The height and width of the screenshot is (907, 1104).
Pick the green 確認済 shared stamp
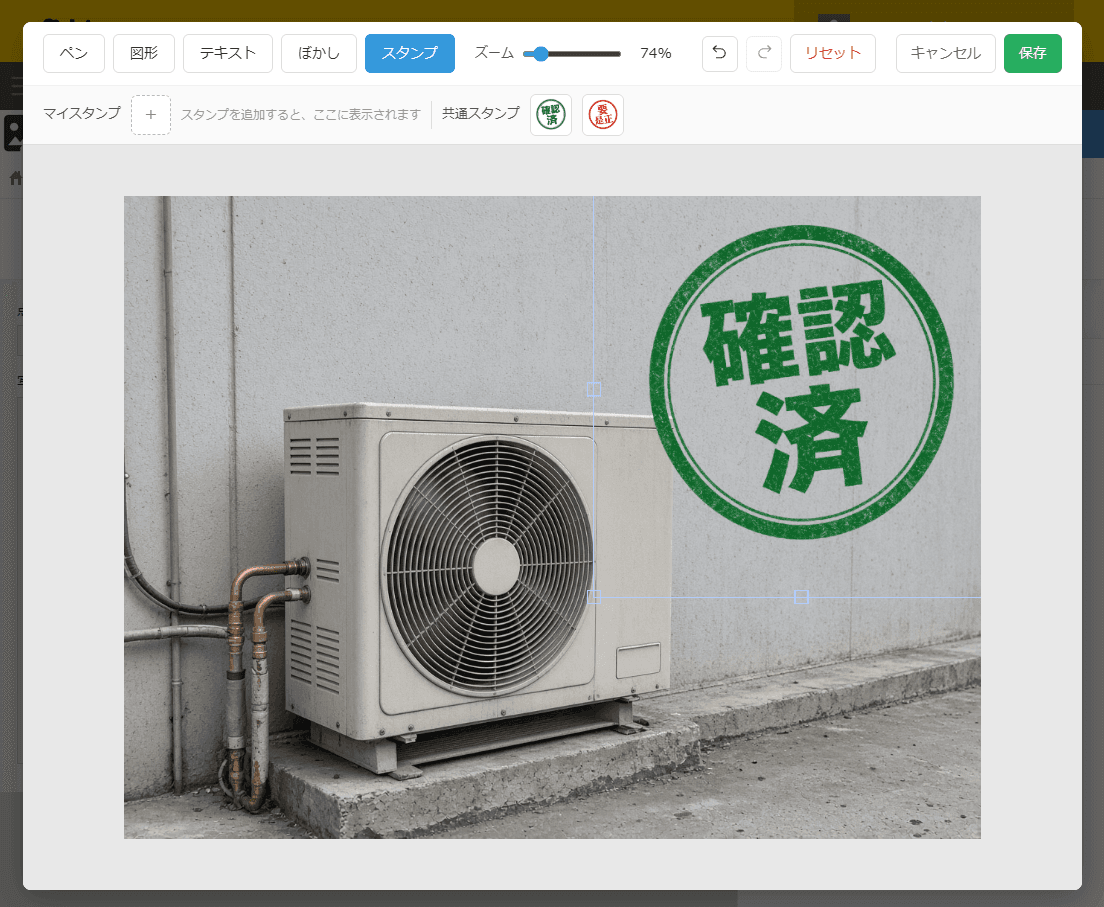point(551,115)
